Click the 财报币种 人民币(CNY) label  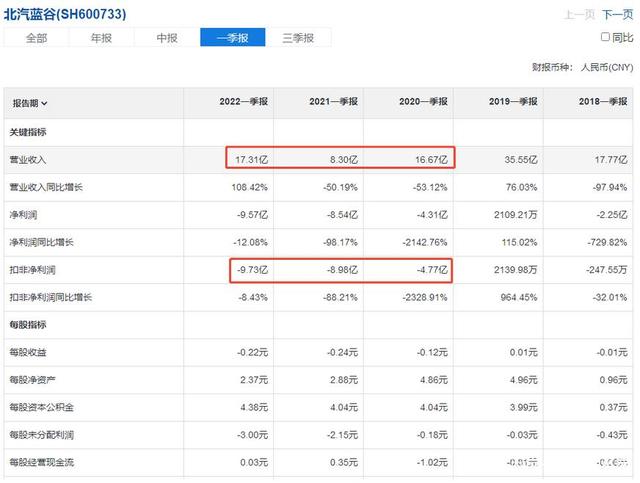[582, 67]
